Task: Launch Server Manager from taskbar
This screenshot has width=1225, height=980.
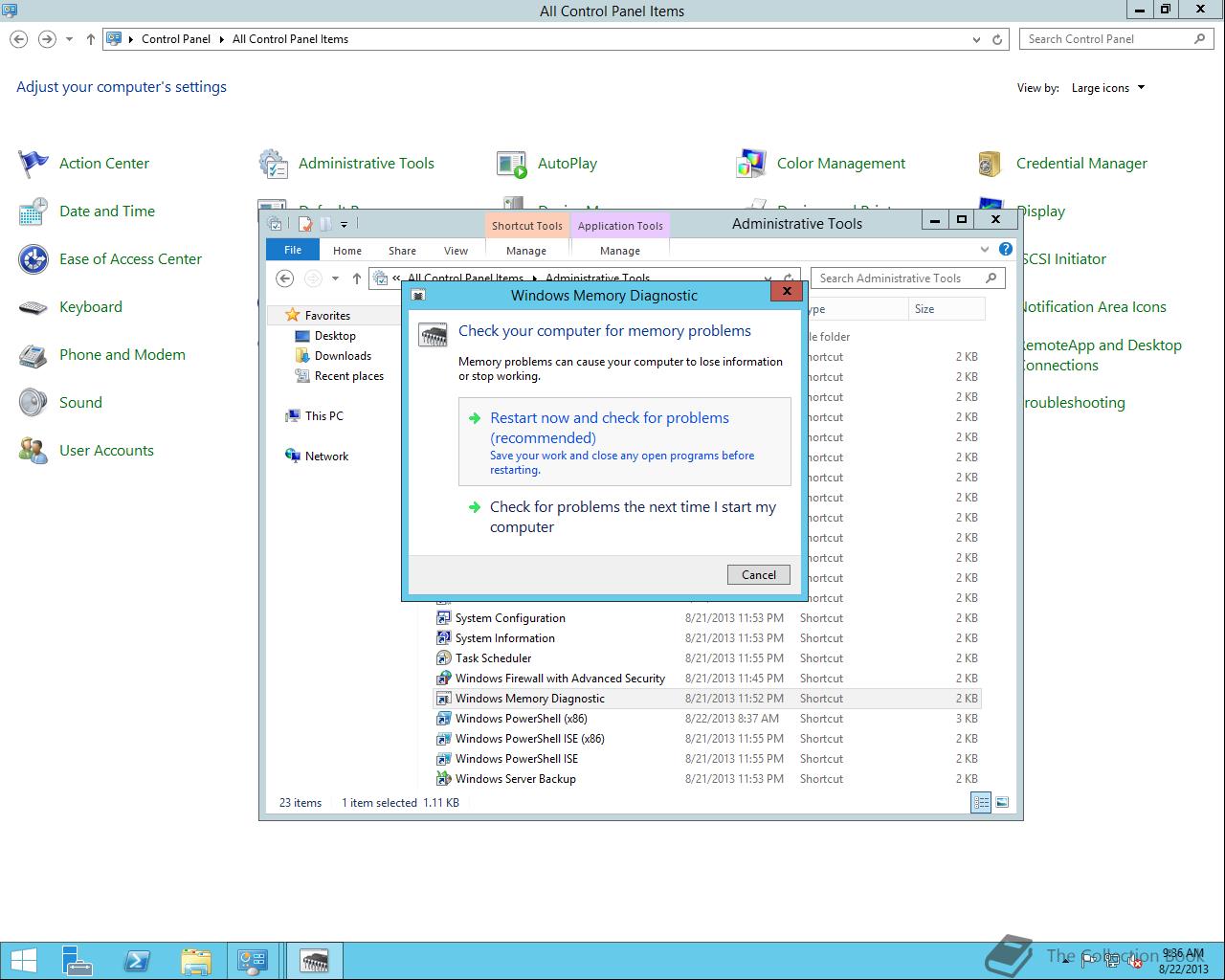Action: tap(78, 961)
